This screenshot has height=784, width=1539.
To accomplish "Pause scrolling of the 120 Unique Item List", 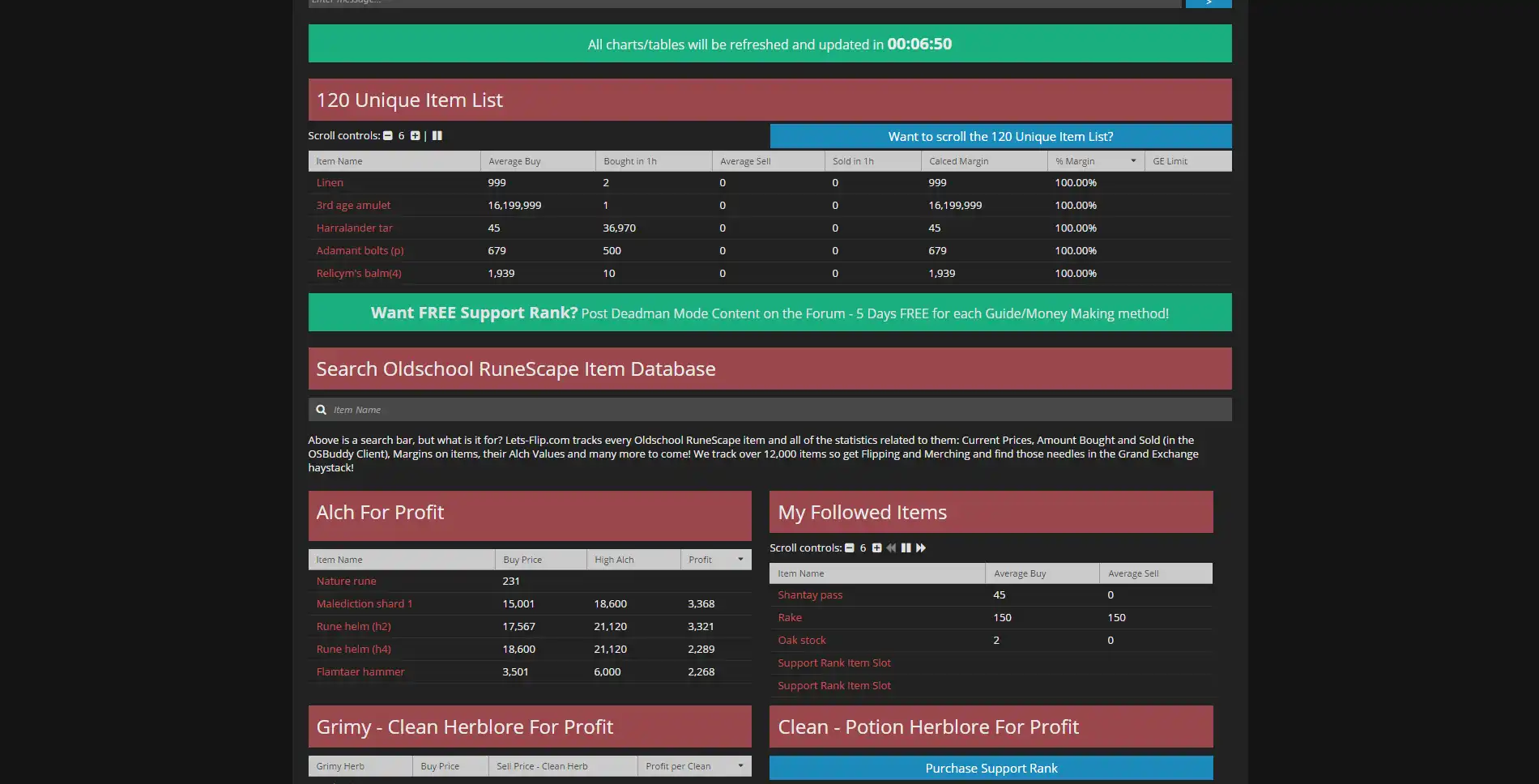I will (x=437, y=135).
